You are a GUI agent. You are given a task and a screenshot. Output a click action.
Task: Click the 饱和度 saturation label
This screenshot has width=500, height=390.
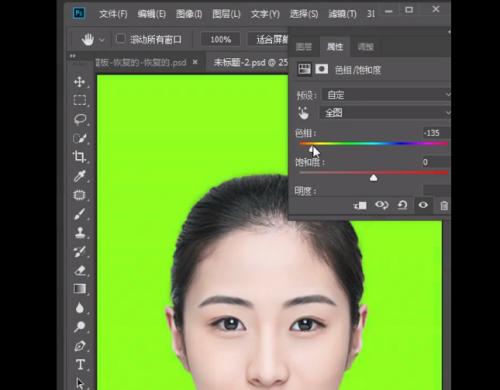coord(310,162)
